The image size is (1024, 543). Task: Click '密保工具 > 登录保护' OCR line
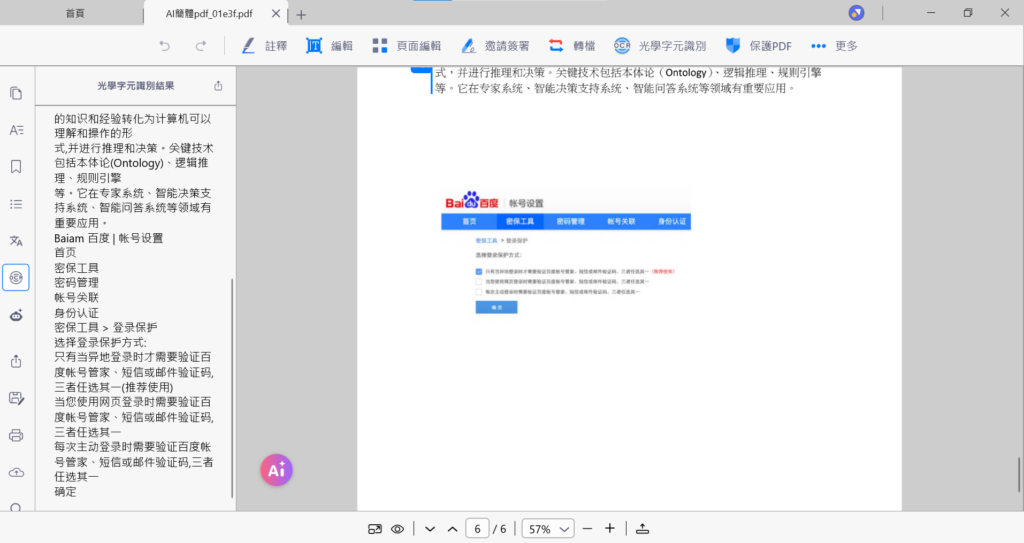[x=105, y=327]
